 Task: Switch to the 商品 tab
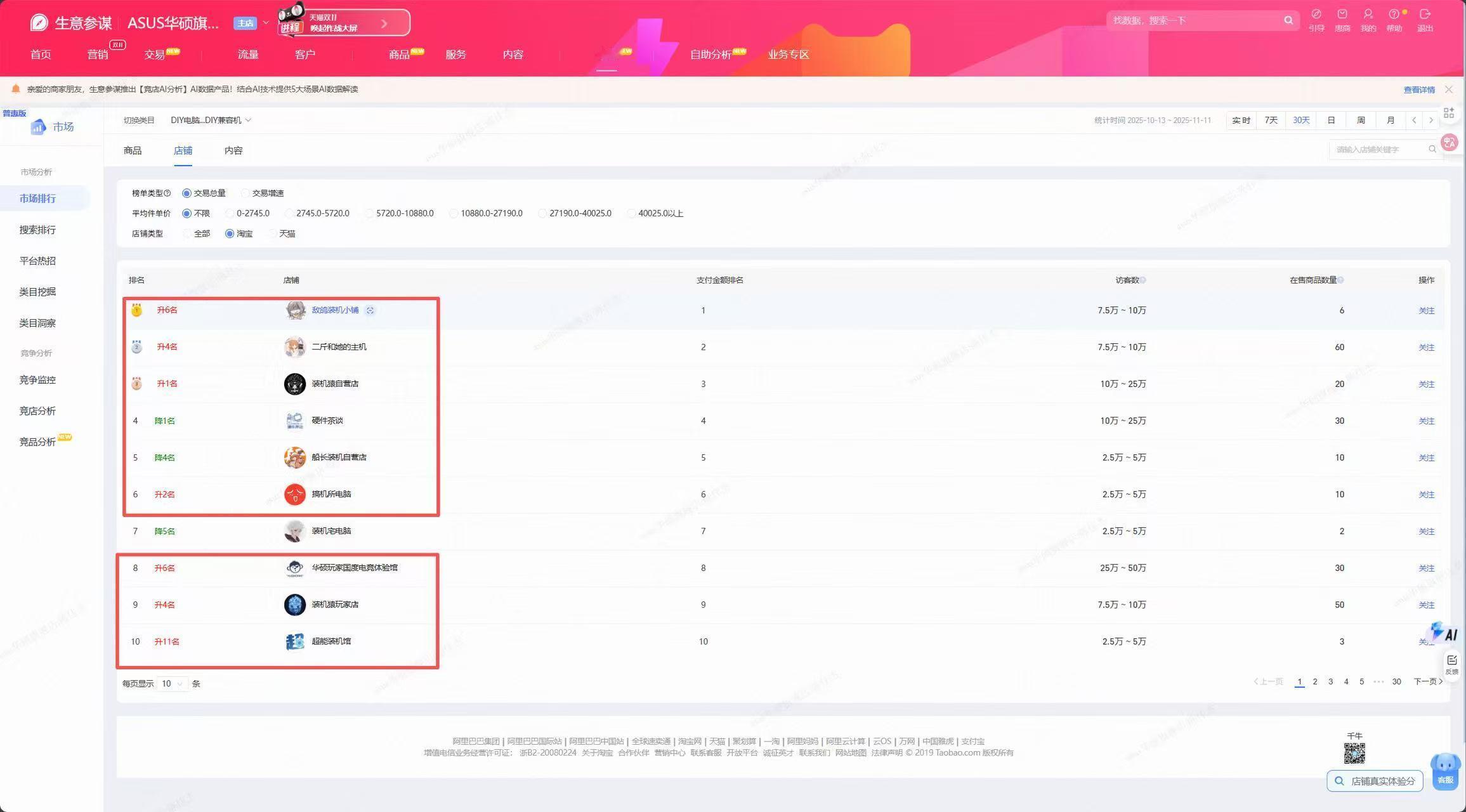133,151
